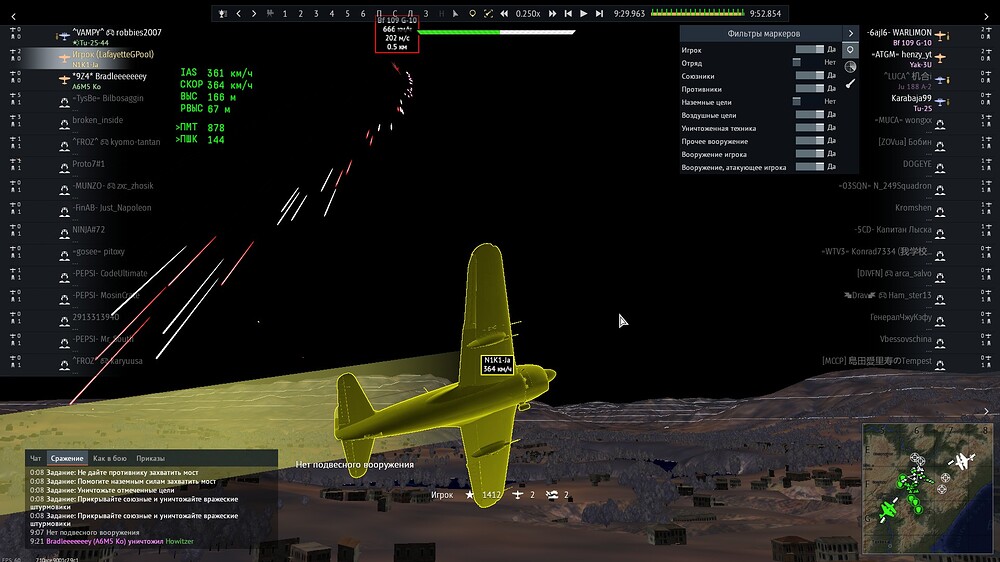Image resolution: width=1000 pixels, height=562 pixels.
Task: Click plane icon beside henzy_yt
Action: coord(941,57)
